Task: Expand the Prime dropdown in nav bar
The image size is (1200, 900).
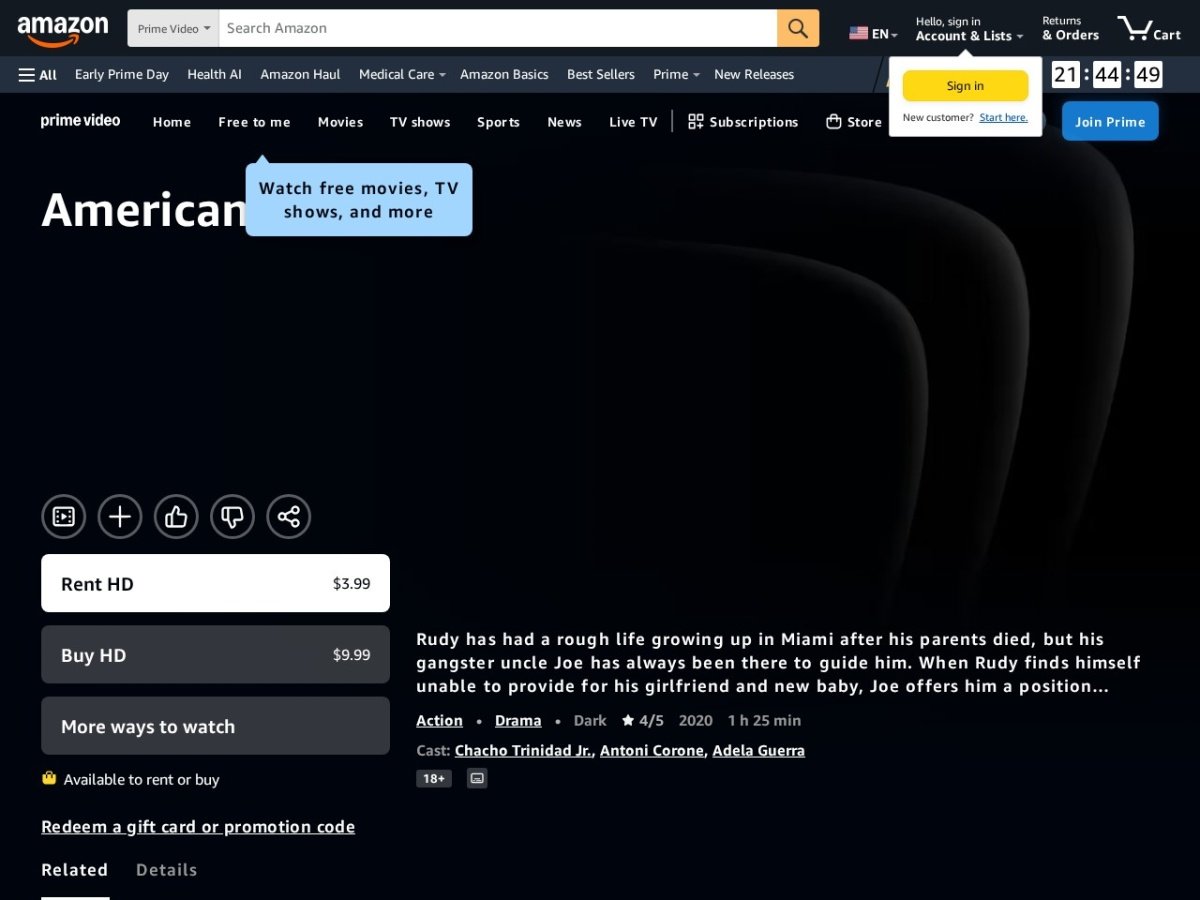Action: click(x=676, y=75)
